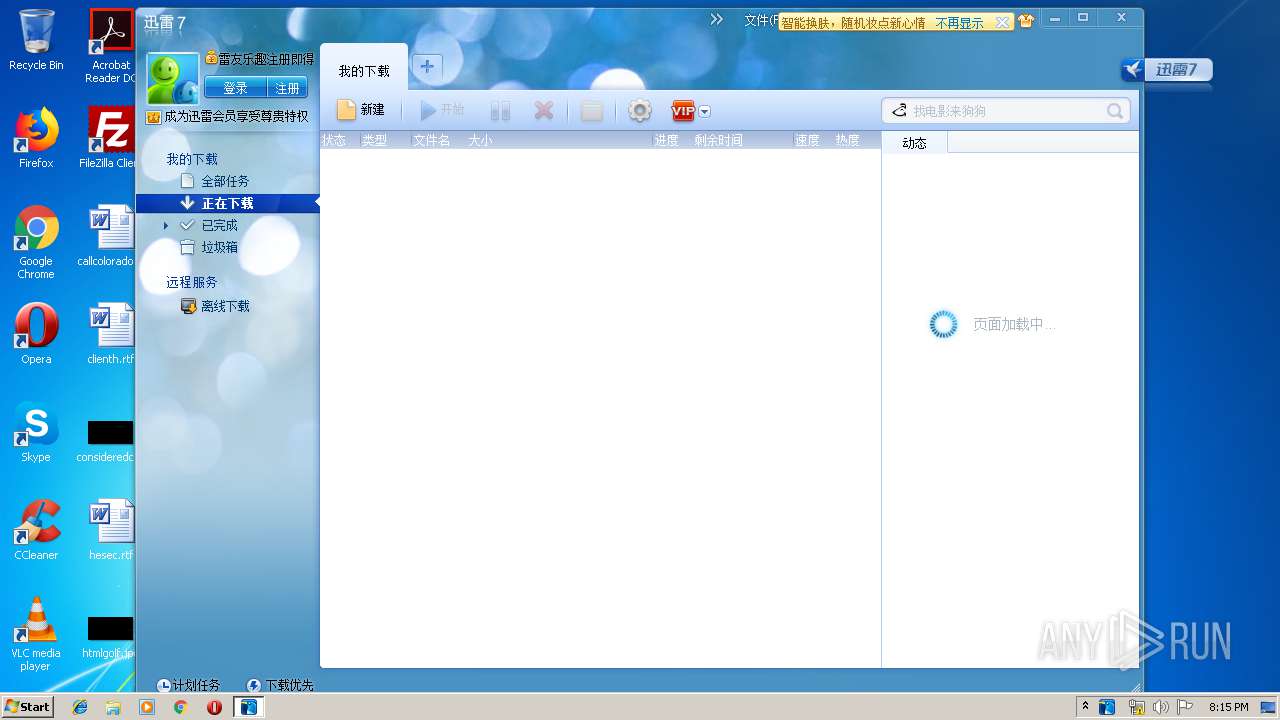Click the 注册 register button

point(287,88)
